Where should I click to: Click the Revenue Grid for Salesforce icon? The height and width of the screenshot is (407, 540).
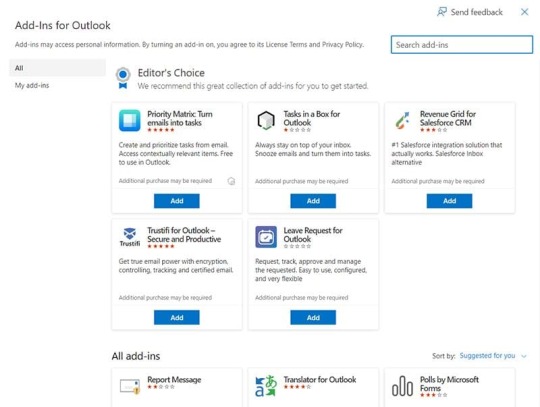click(402, 121)
